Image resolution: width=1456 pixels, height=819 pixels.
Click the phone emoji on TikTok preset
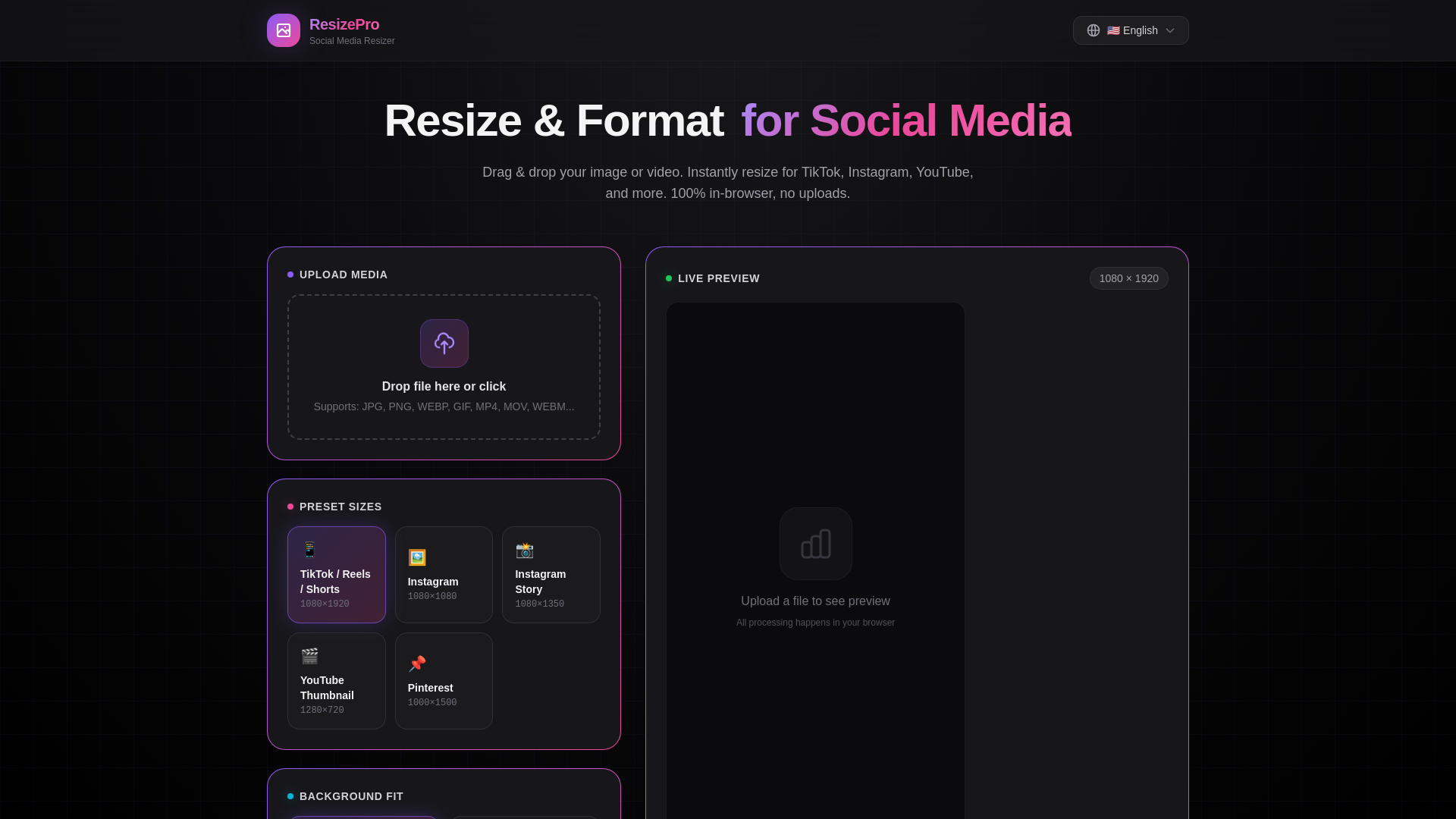click(309, 550)
